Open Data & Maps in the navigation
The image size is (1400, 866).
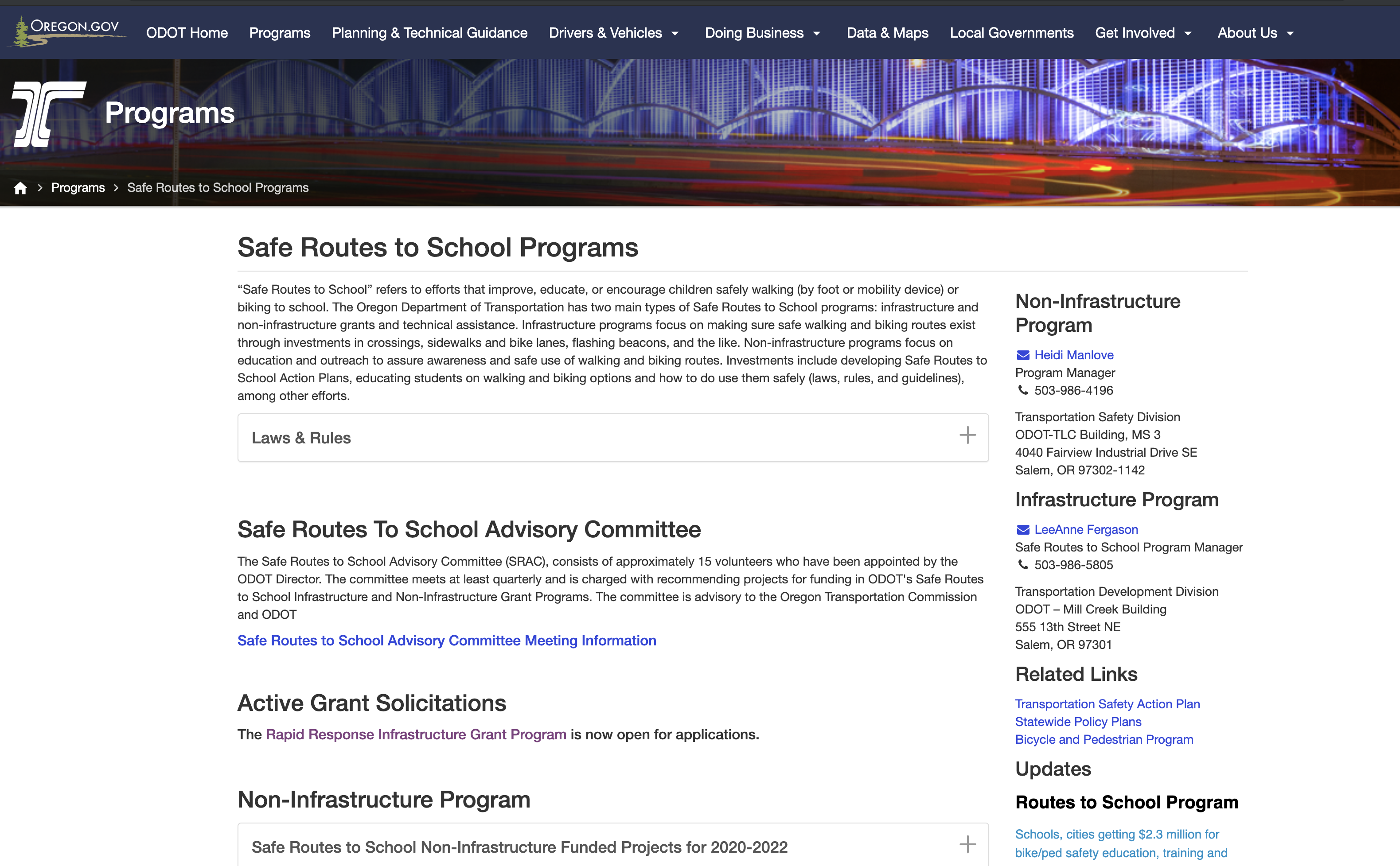coord(888,33)
